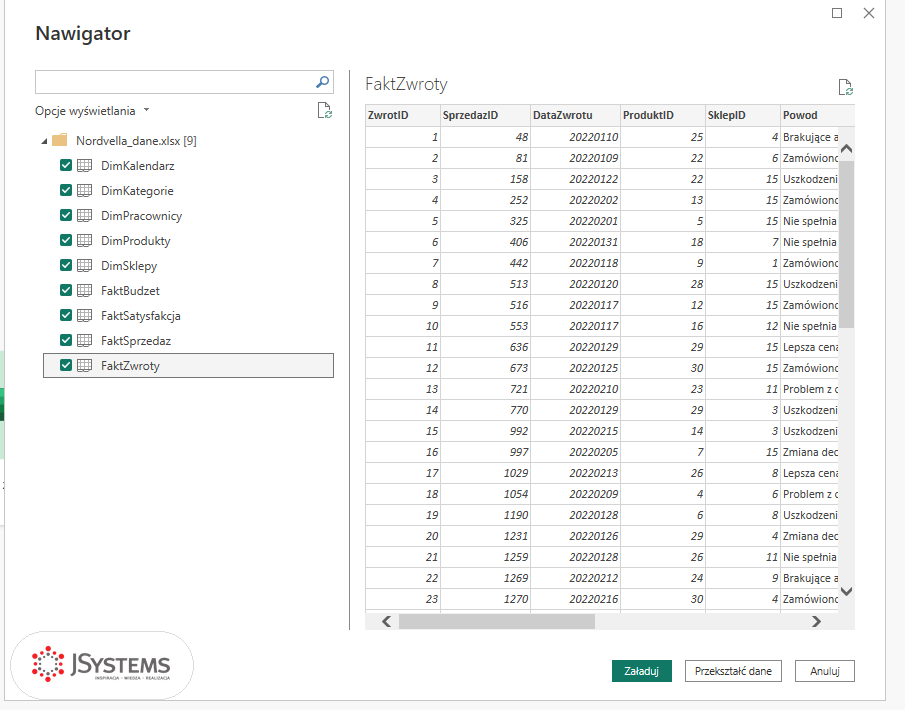Select the FaktSprzedaz table name
This screenshot has width=905, height=710.
[x=136, y=341]
